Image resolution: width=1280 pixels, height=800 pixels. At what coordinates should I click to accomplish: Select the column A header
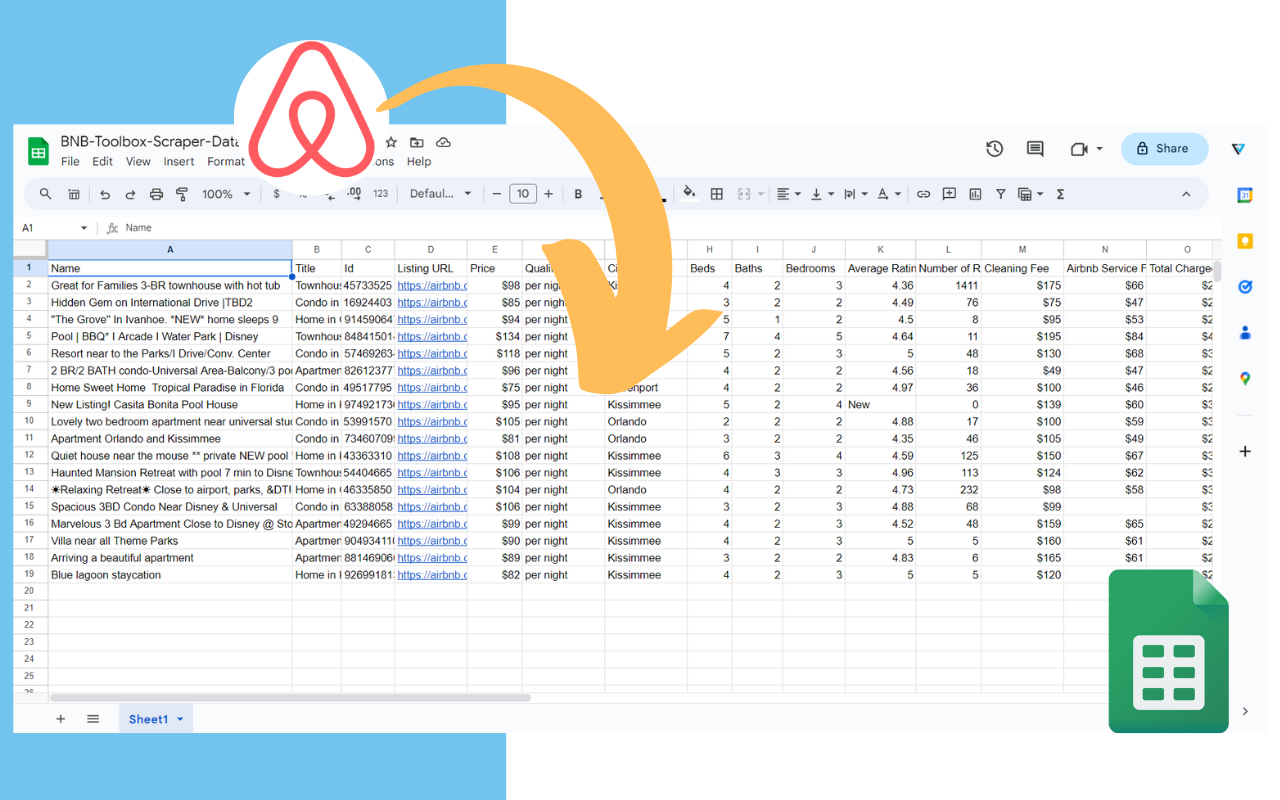(x=170, y=249)
